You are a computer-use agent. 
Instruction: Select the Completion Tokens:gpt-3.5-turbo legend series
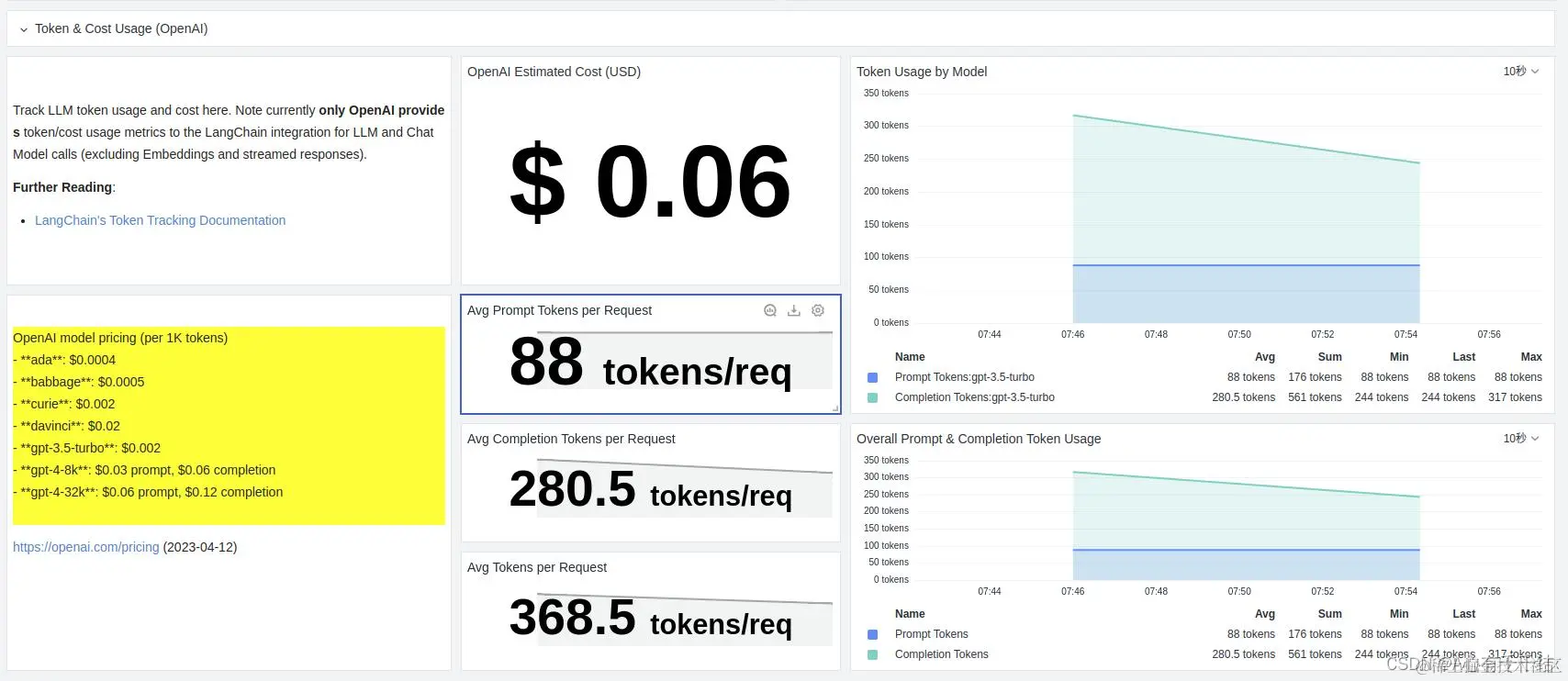[x=975, y=397]
